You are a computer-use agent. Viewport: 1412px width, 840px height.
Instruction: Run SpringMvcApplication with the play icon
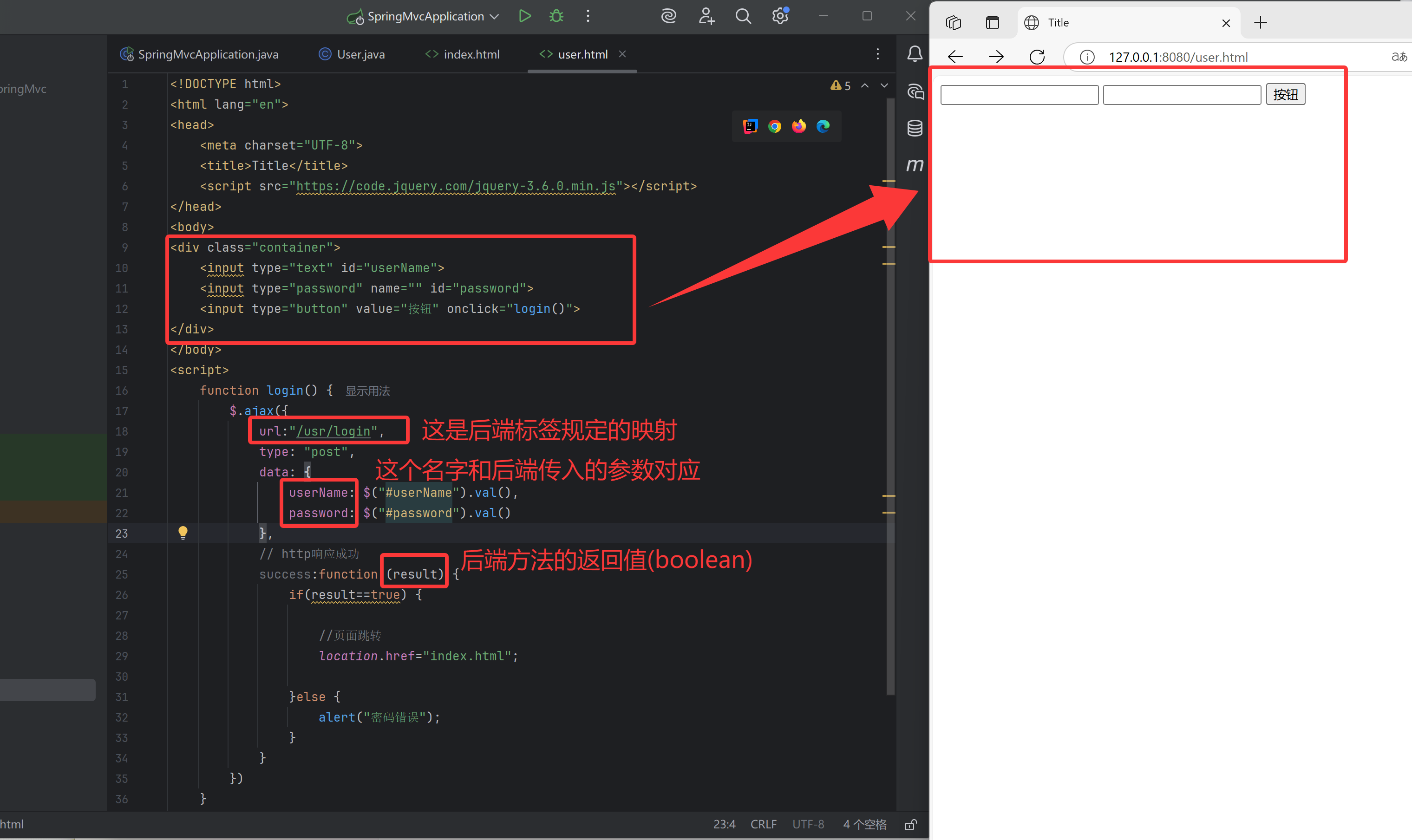tap(525, 16)
